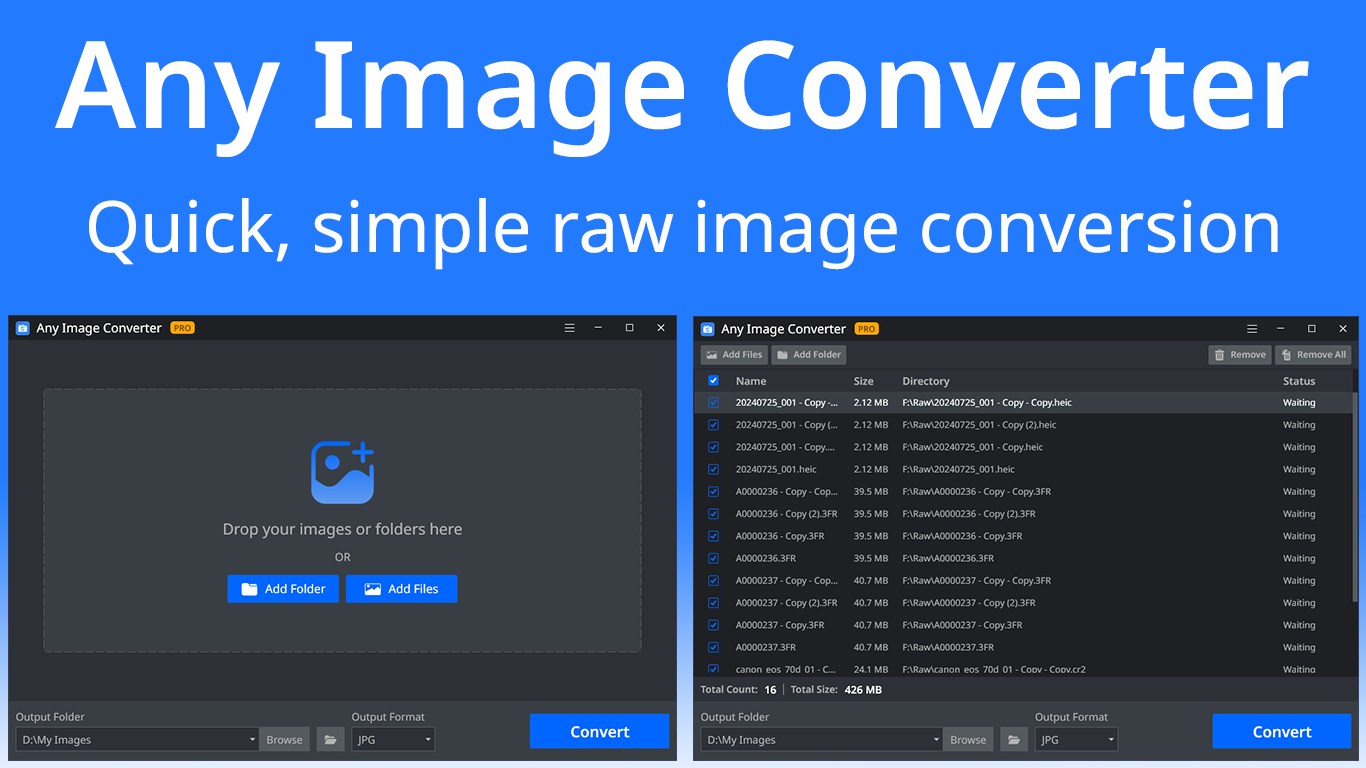Viewport: 1366px width, 768px height.
Task: Click the A0000237 - Copy - Cop... file name
Action: pos(786,580)
